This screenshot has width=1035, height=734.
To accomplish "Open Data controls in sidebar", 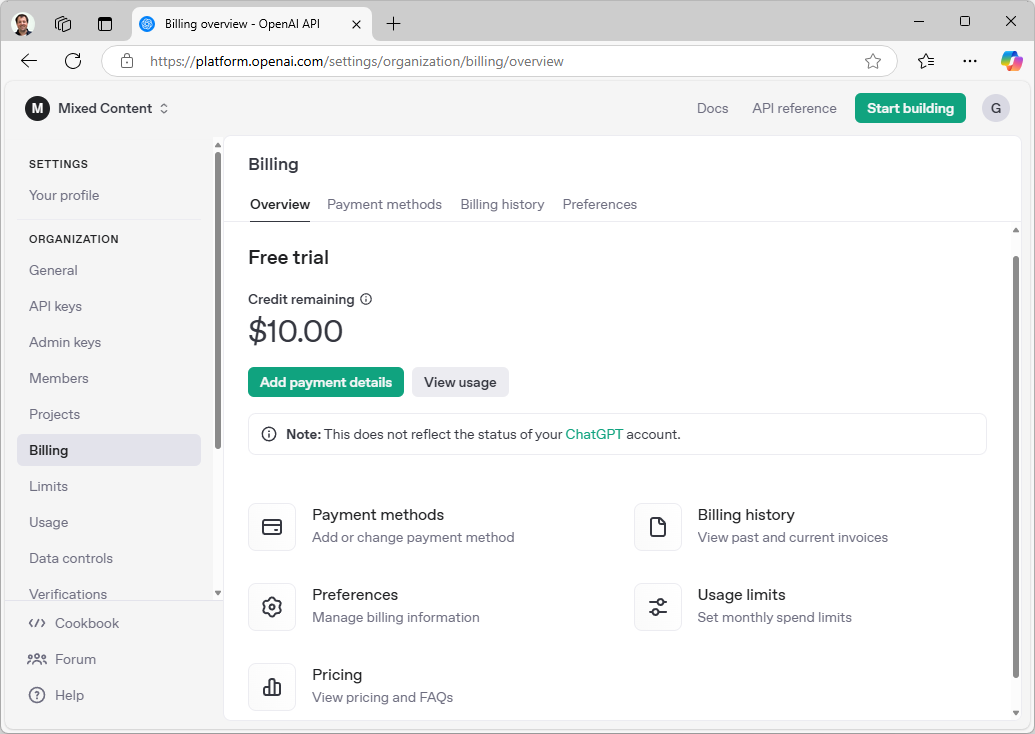I will tap(71, 558).
